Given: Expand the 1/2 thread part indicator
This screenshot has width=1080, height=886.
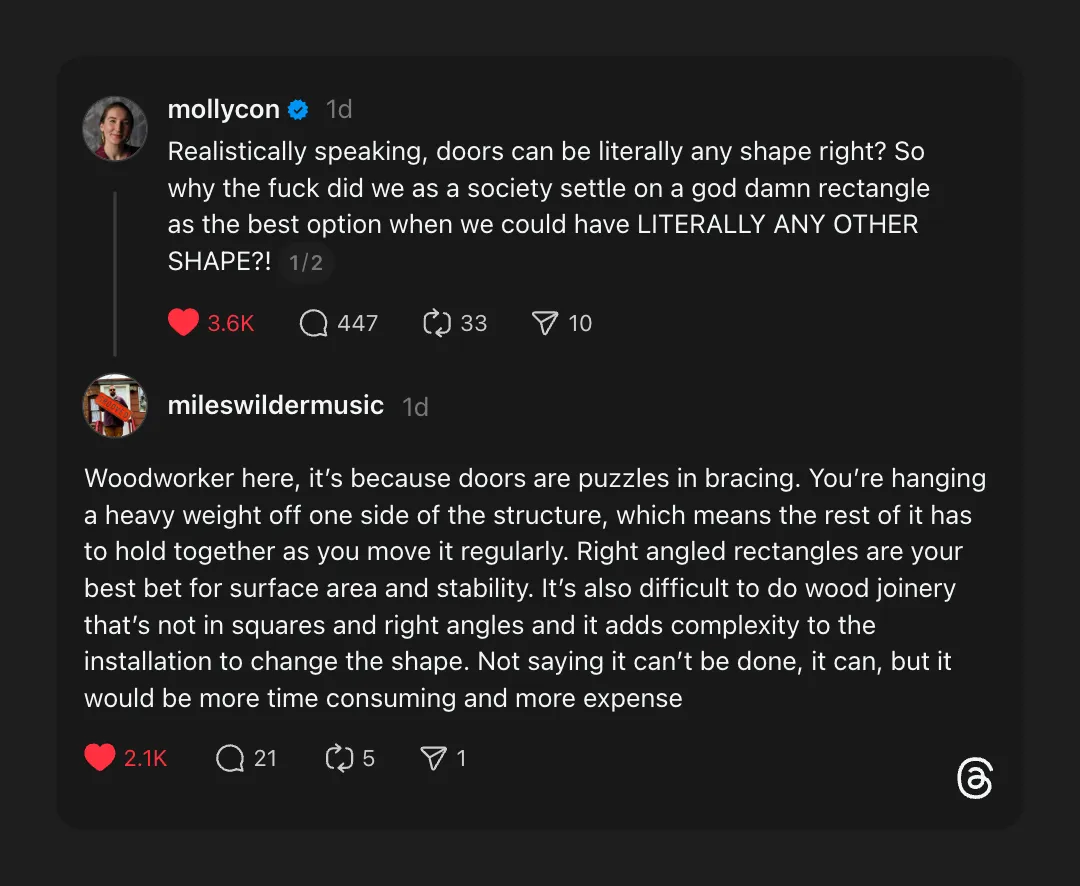Looking at the screenshot, I should click(x=306, y=263).
